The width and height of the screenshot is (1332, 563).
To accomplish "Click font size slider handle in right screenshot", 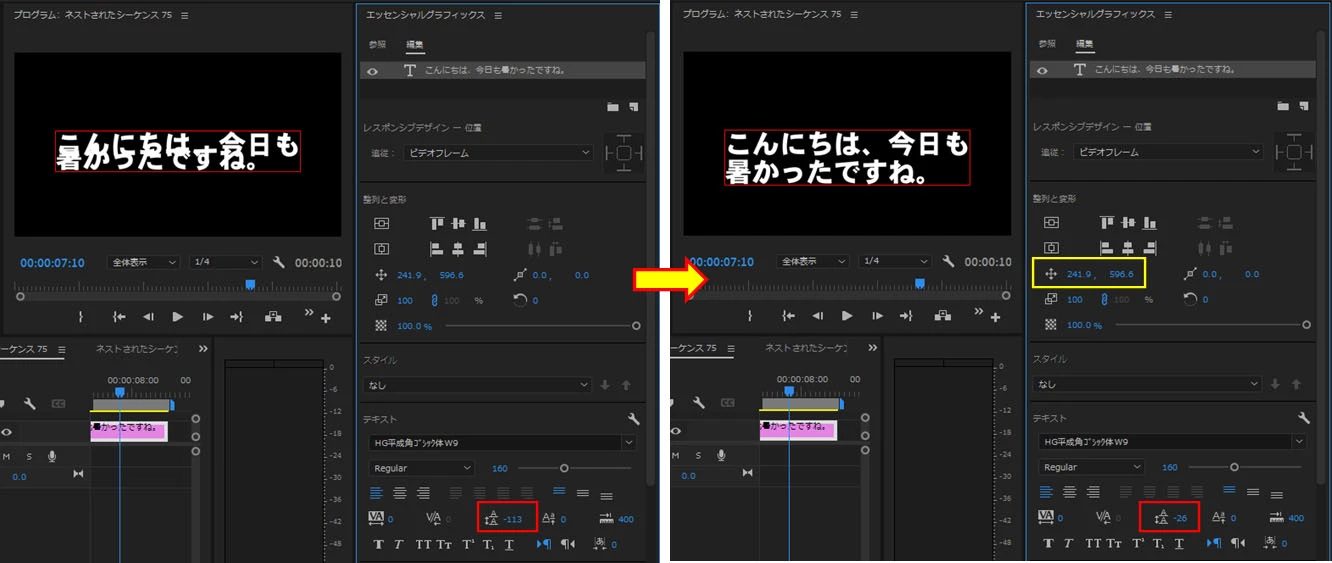I will click(x=1234, y=467).
